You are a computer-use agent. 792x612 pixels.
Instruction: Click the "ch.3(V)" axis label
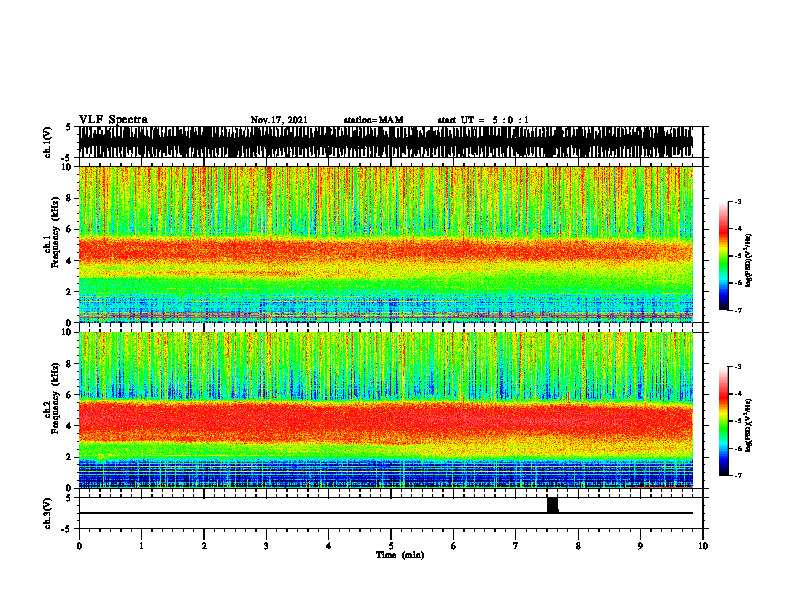pyautogui.click(x=48, y=513)
